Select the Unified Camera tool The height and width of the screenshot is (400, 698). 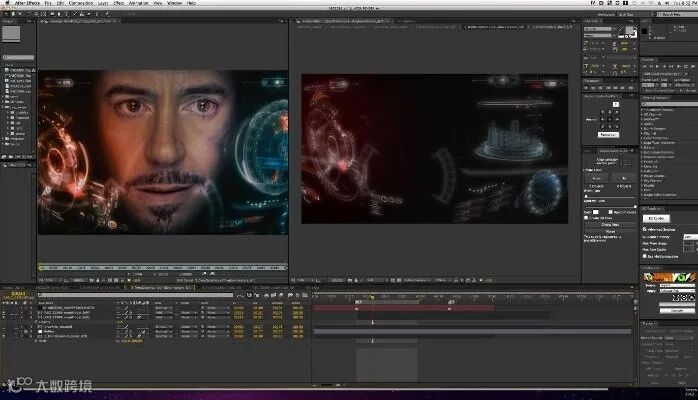click(x=37, y=14)
